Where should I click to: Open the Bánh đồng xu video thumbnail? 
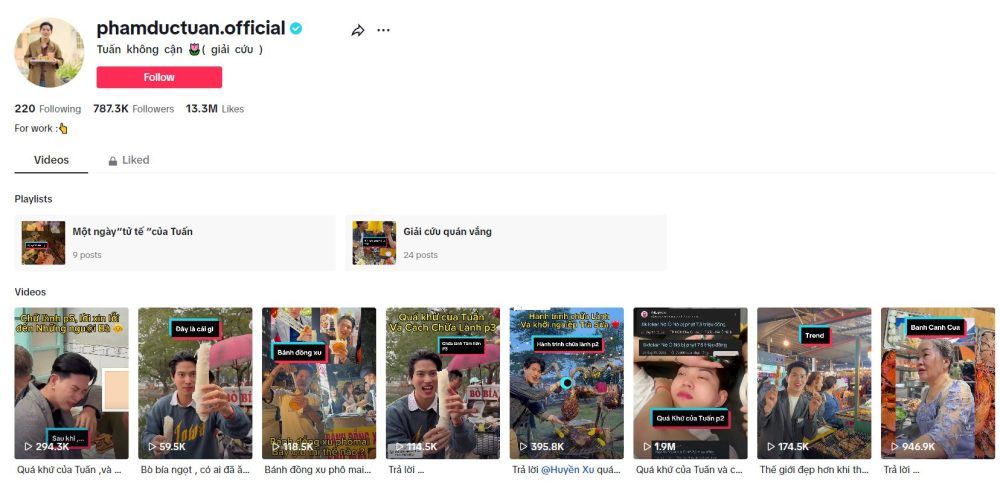pos(319,383)
